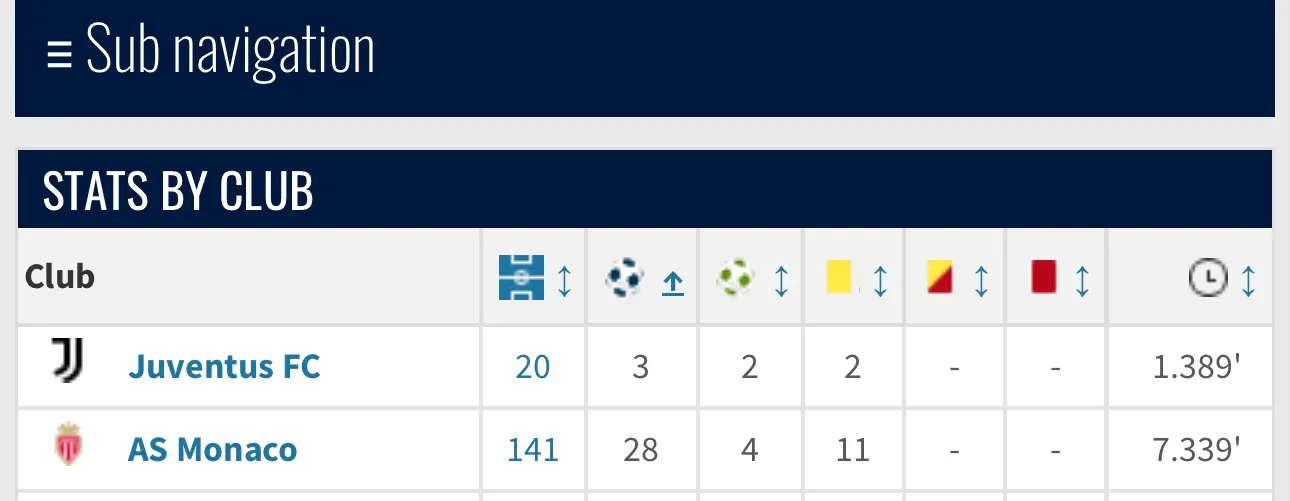
Task: Open AS Monaco 141 appearances link
Action: (x=533, y=450)
